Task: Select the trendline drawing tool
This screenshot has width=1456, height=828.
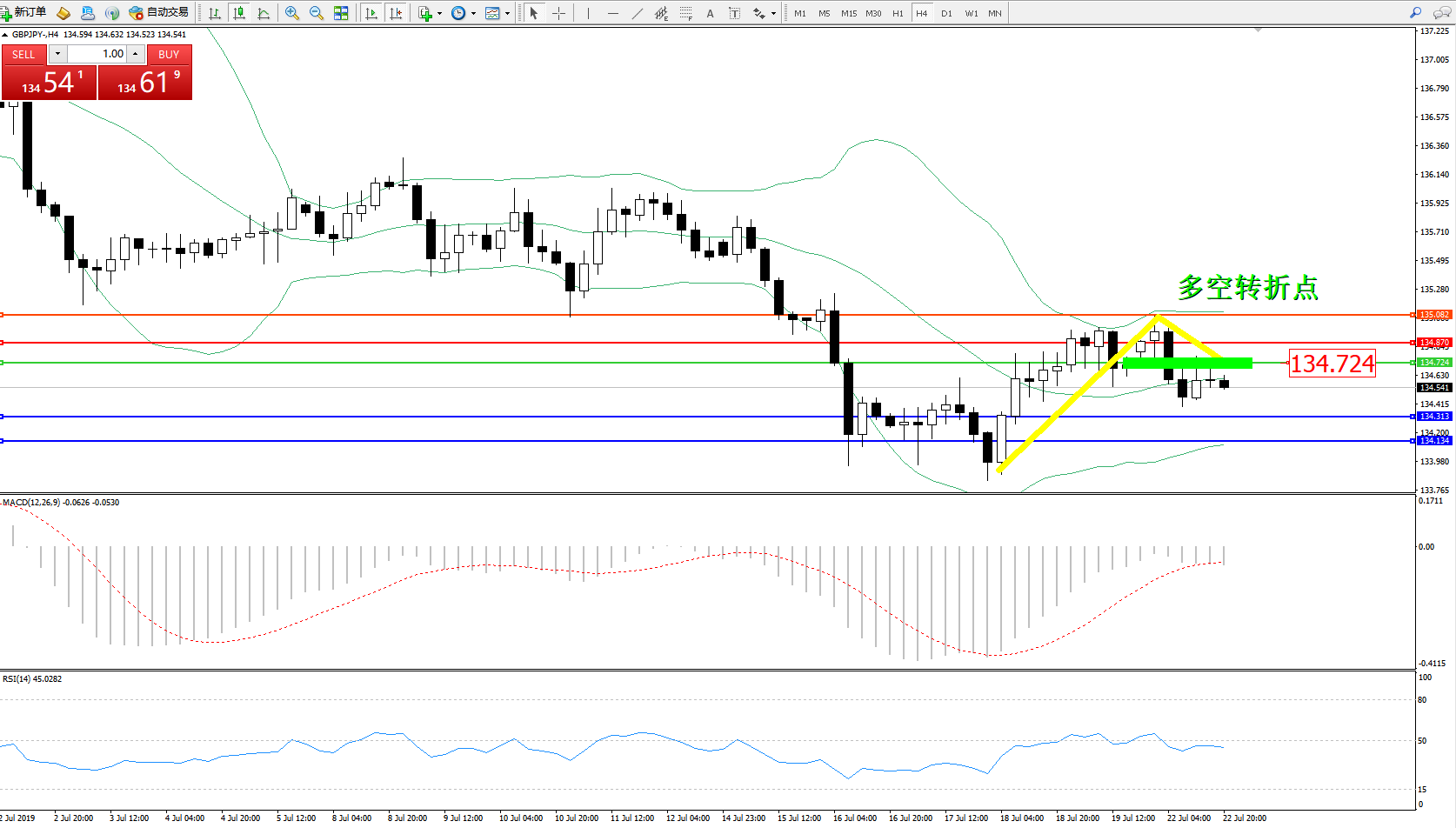Action: (x=638, y=13)
